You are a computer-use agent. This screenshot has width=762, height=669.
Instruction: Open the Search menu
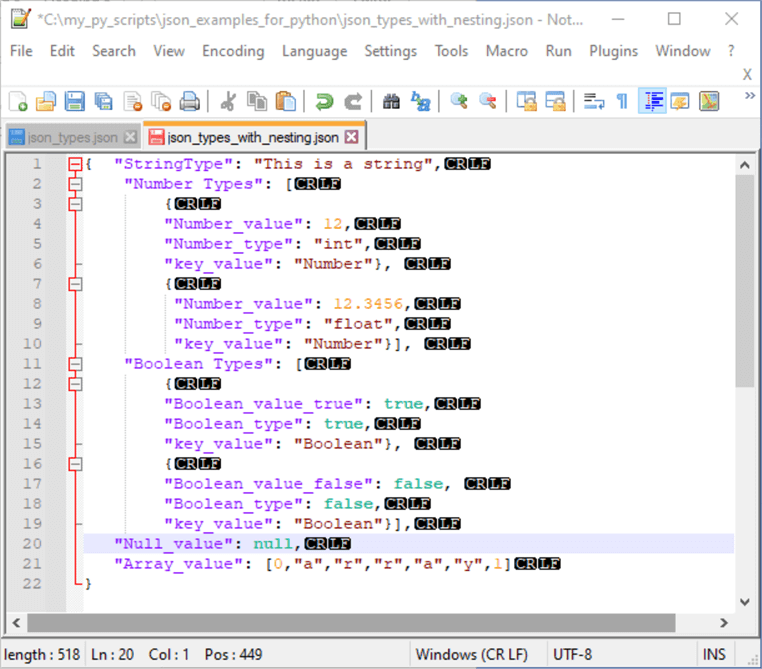(114, 51)
